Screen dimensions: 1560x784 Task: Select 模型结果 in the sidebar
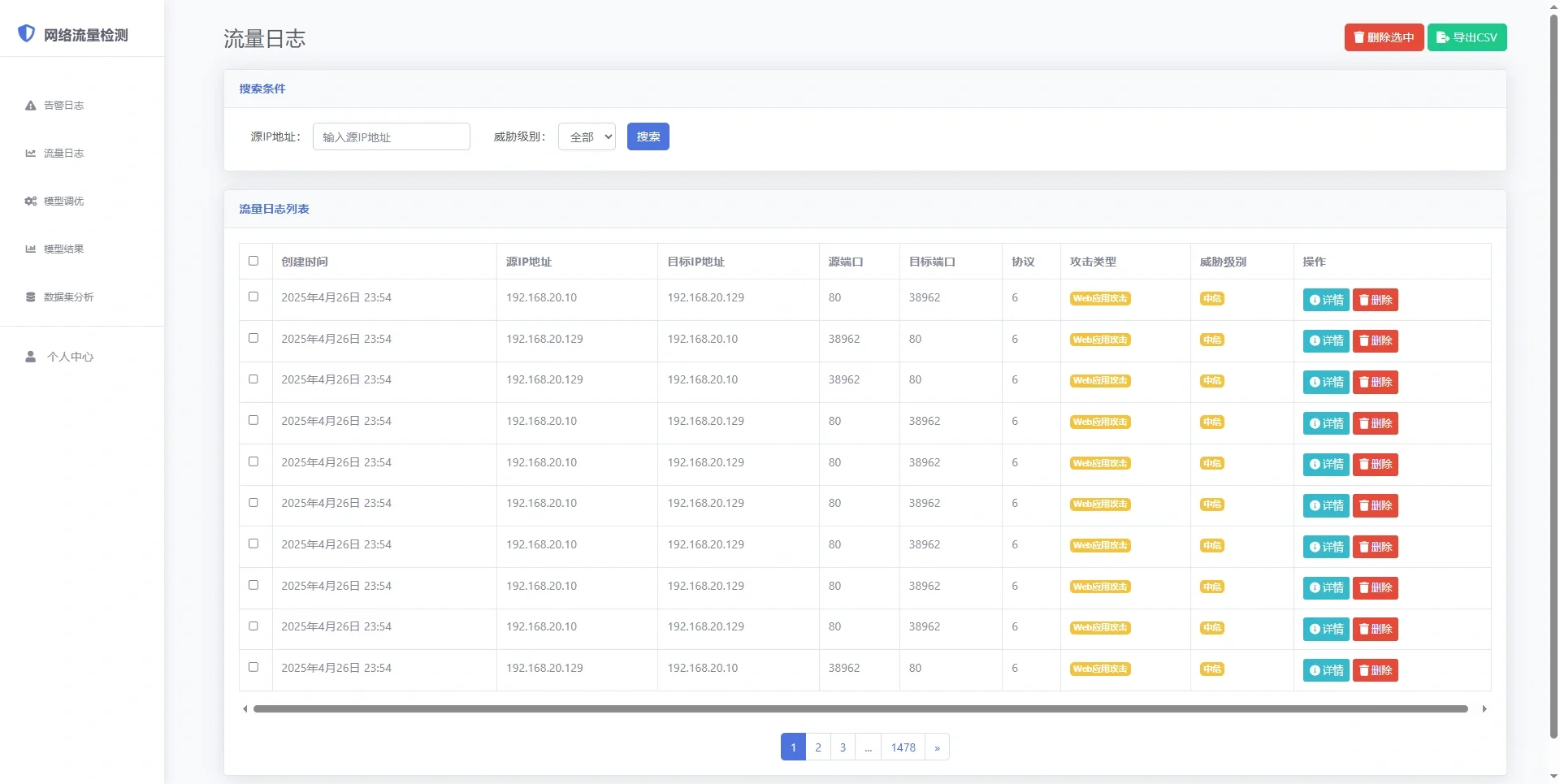(54, 249)
